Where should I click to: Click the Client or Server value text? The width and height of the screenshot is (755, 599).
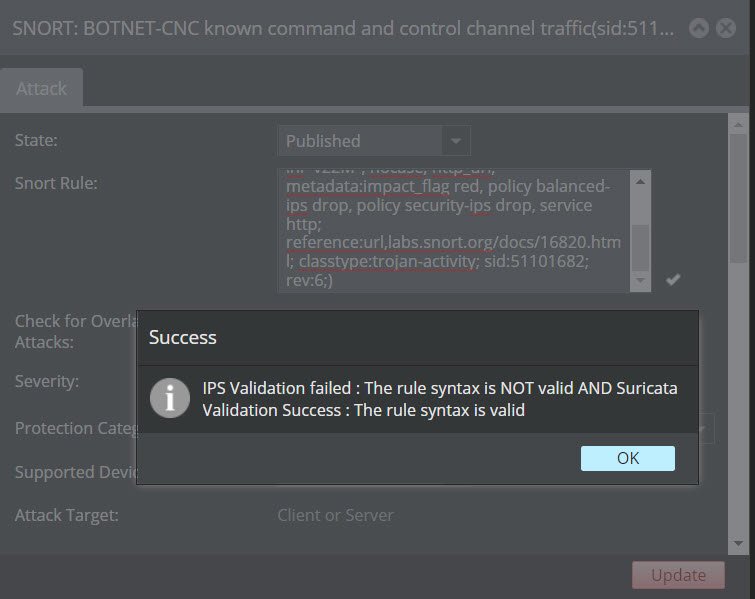click(x=335, y=515)
